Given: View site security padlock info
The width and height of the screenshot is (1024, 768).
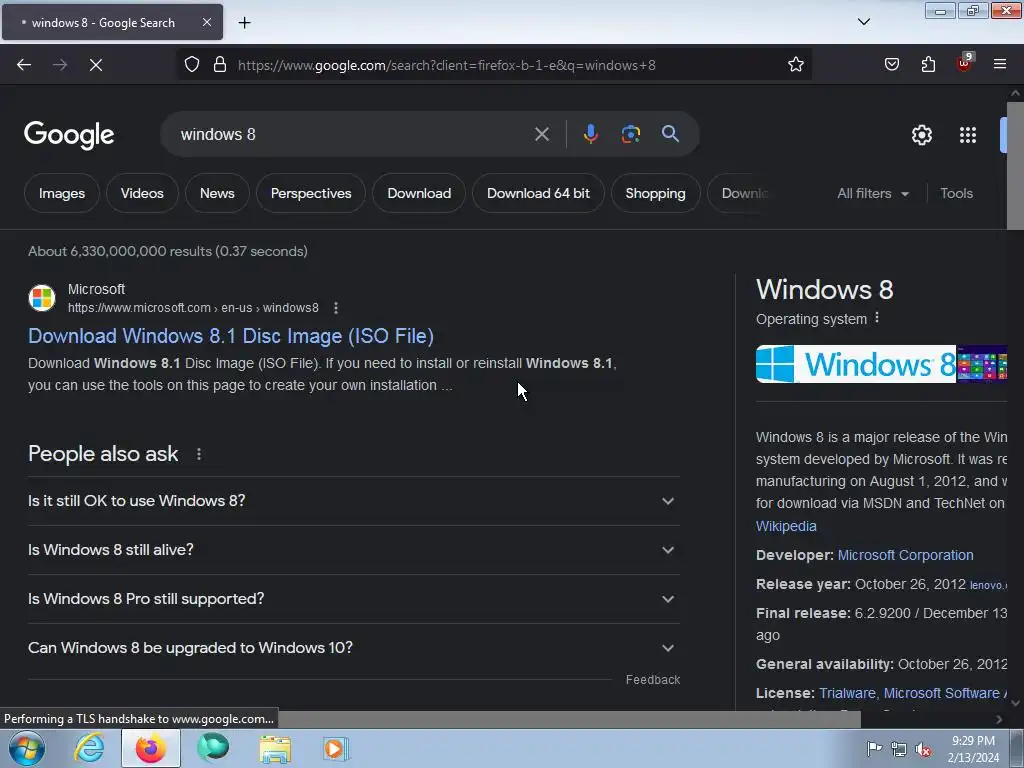Looking at the screenshot, I should pos(220,65).
